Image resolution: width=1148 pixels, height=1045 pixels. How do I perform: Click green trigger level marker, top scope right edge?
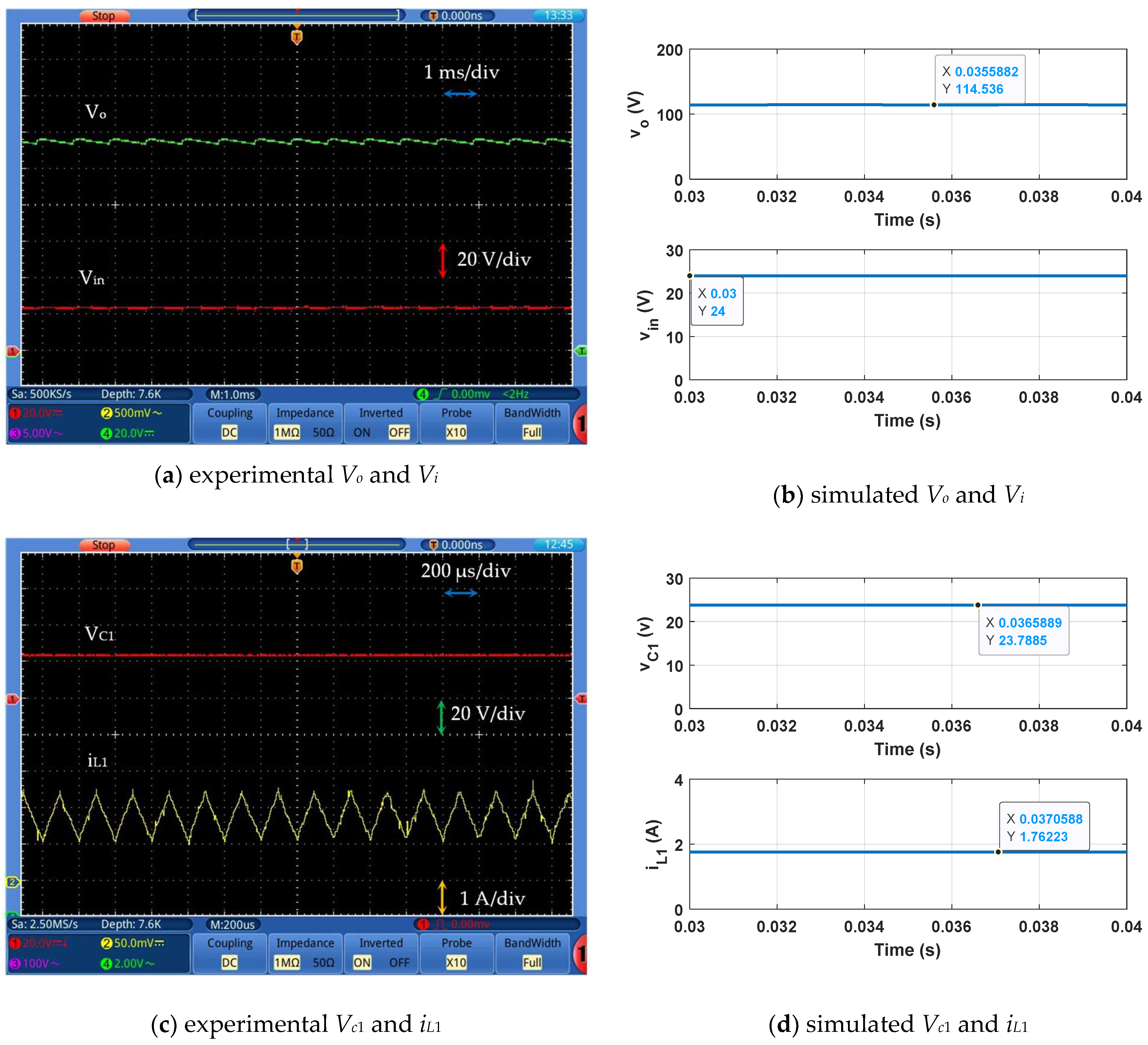[581, 351]
